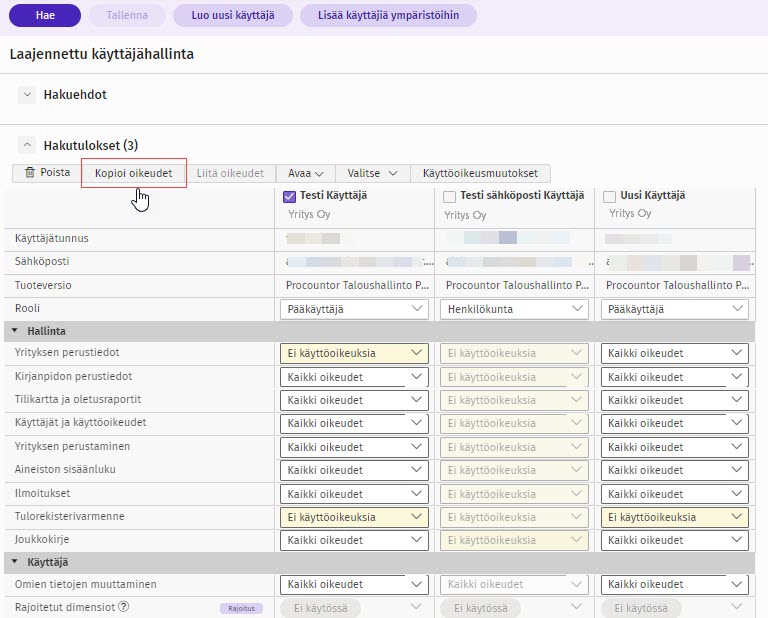
Task: Open Rooli dropdown for Uusi Käyttäjä
Action: coord(674,309)
